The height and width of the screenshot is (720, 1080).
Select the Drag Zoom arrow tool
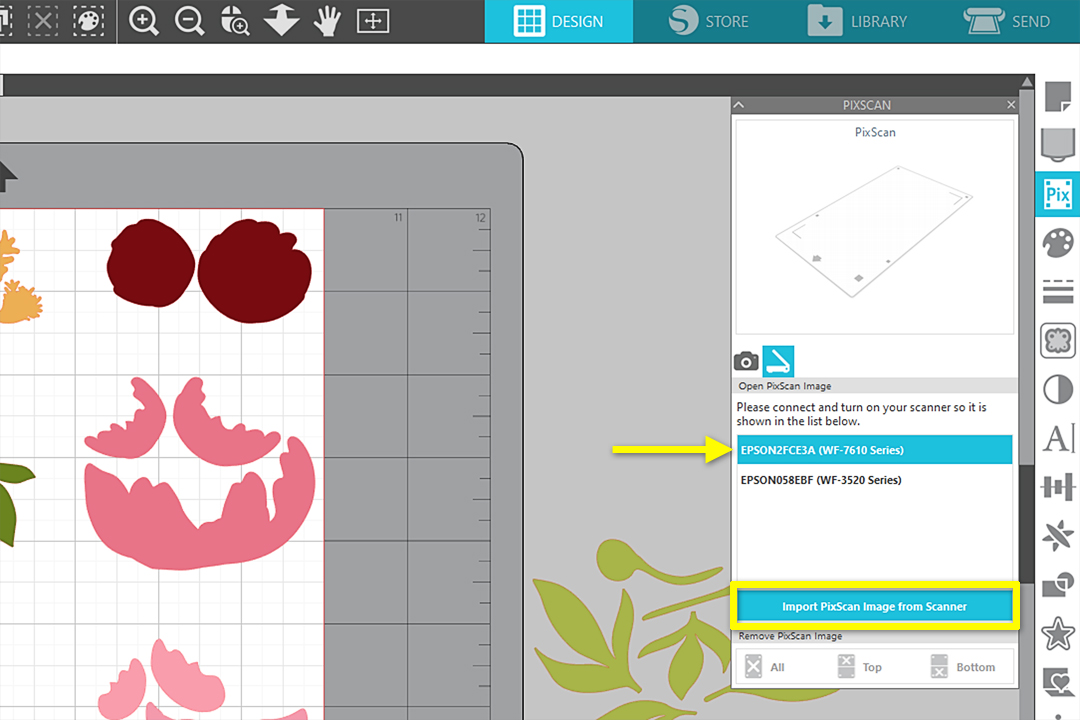click(x=281, y=21)
